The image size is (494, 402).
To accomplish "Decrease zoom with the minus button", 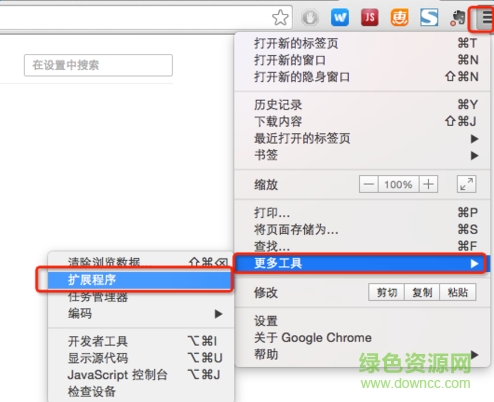I will 369,184.
